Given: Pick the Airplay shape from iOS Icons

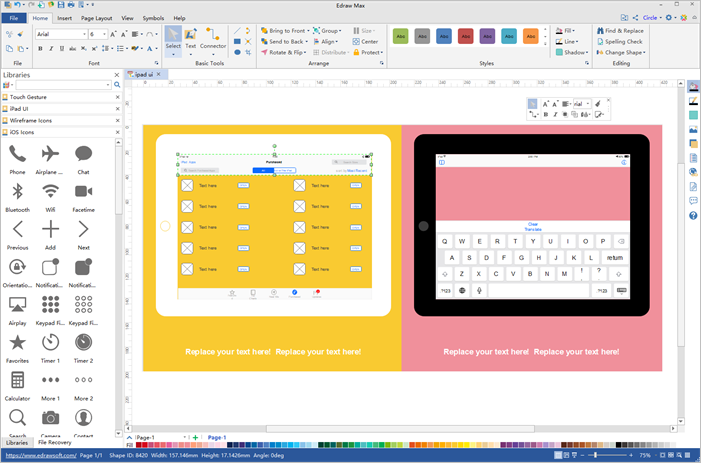Looking at the screenshot, I should [17, 304].
